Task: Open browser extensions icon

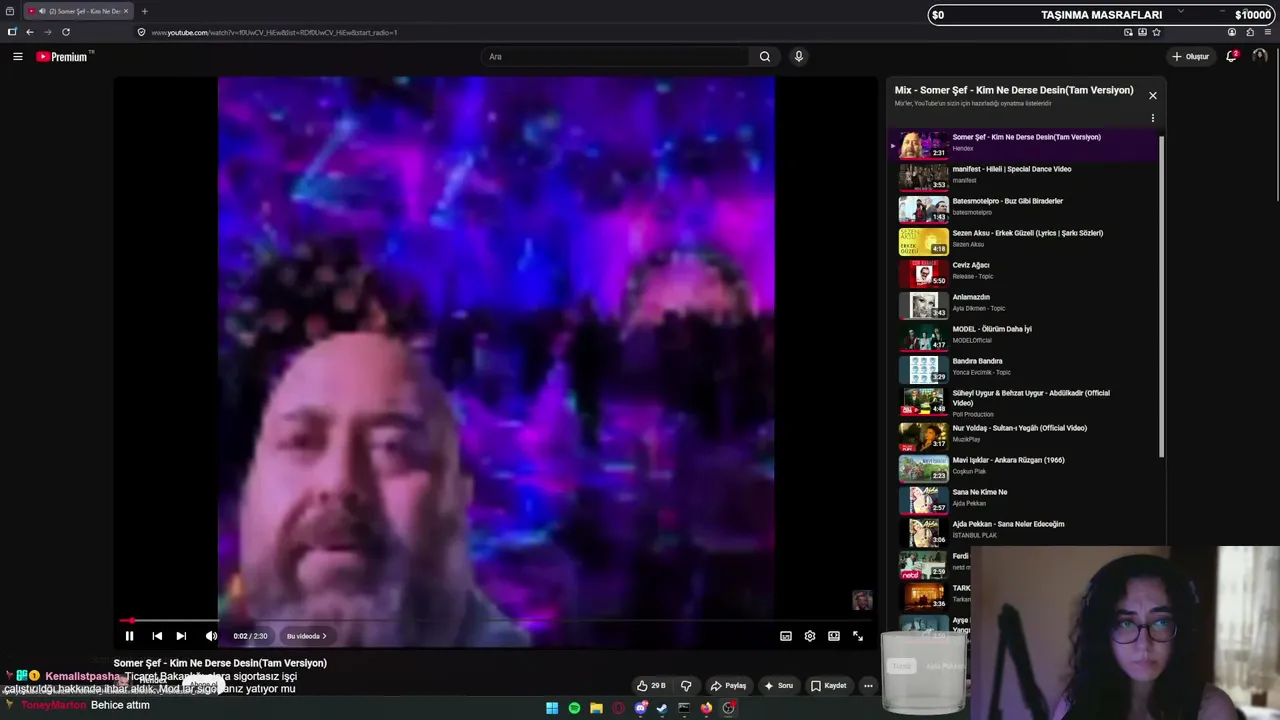Action: pyautogui.click(x=1250, y=32)
